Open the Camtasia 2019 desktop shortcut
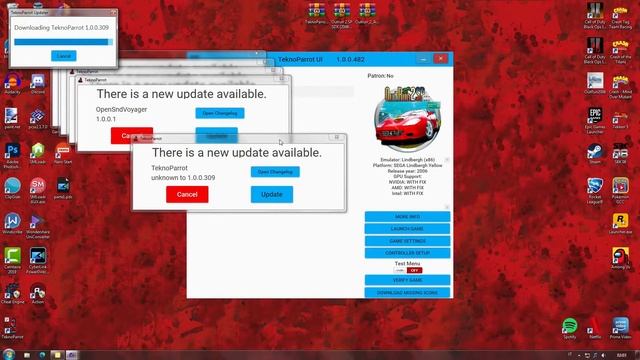 12,260
